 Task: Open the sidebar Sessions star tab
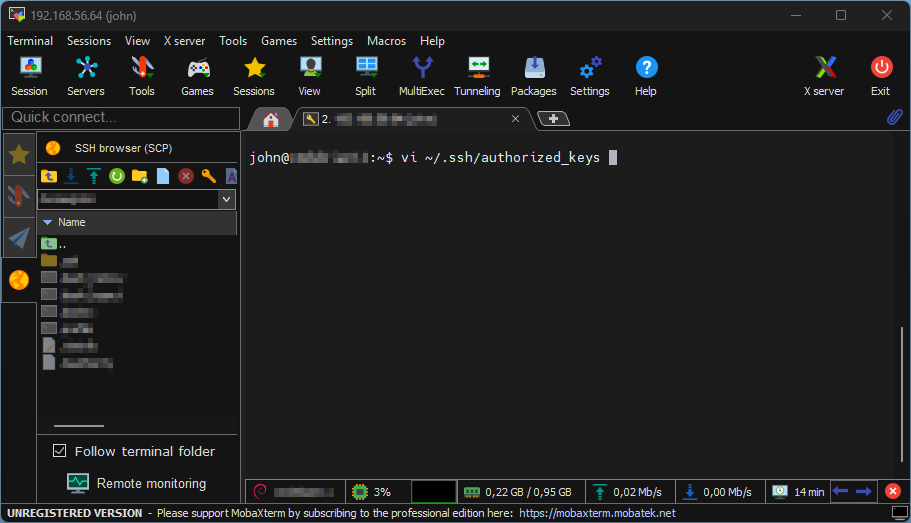click(19, 155)
